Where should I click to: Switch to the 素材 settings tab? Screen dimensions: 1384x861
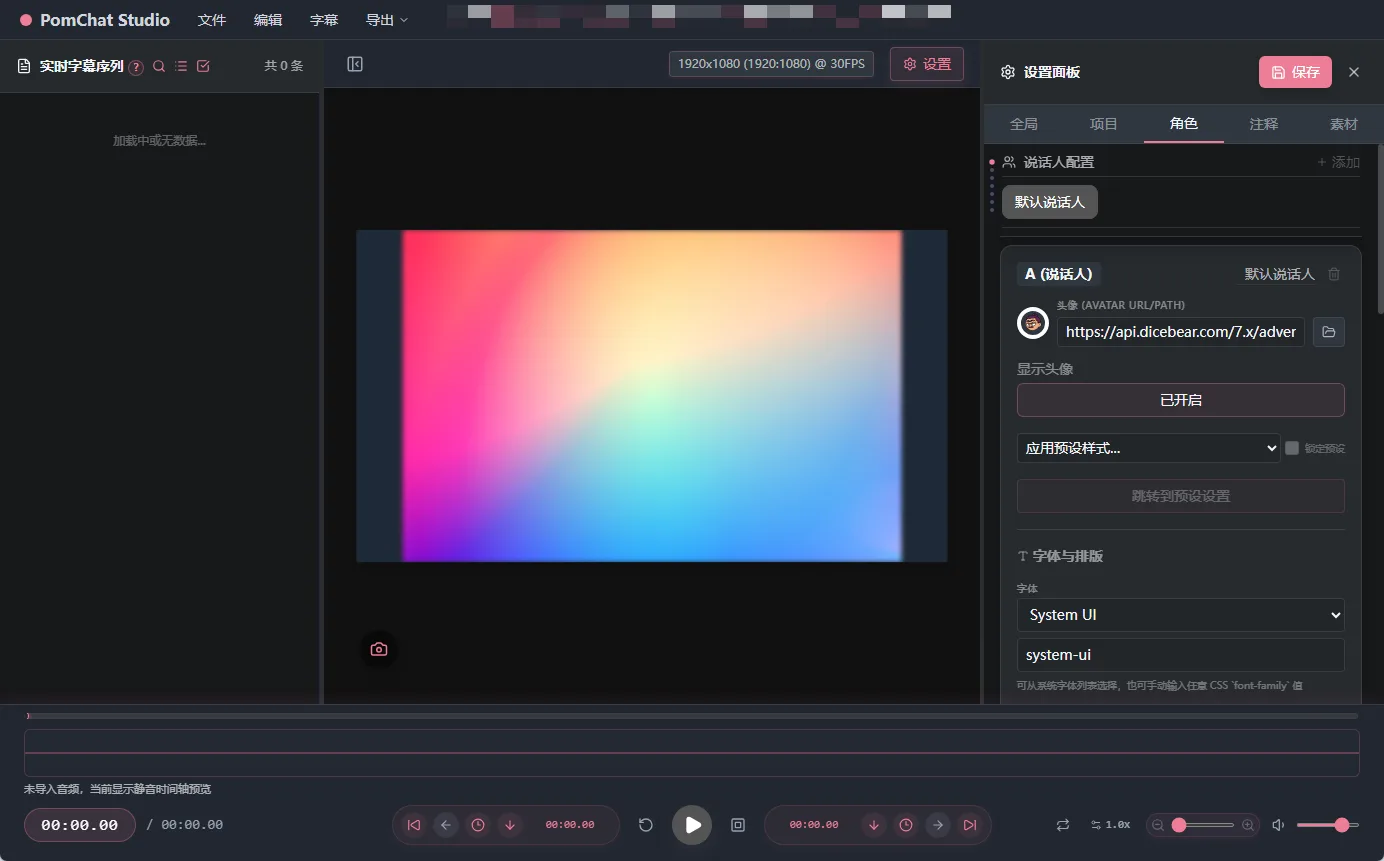pyautogui.click(x=1344, y=124)
